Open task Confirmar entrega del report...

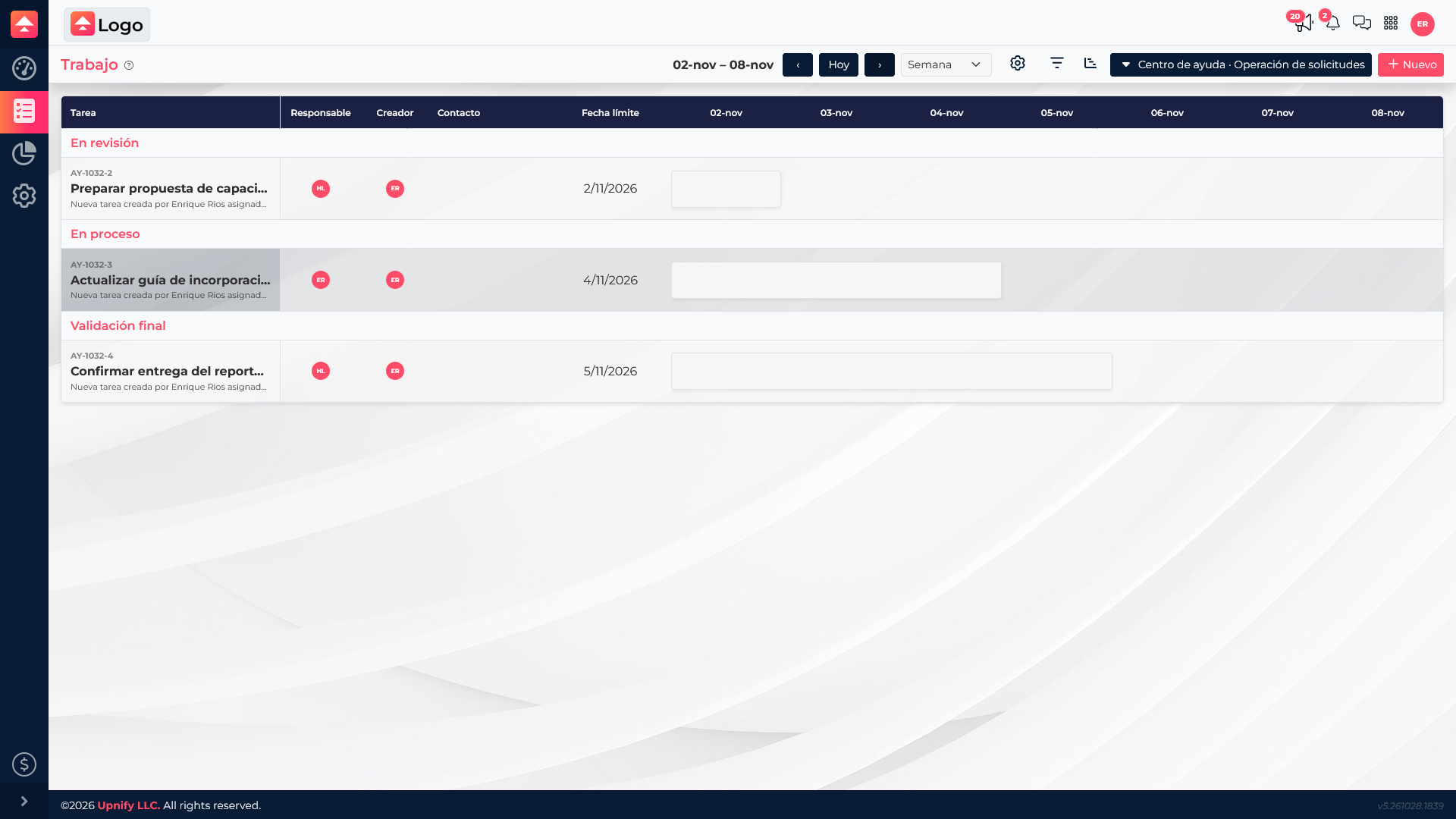coord(168,372)
